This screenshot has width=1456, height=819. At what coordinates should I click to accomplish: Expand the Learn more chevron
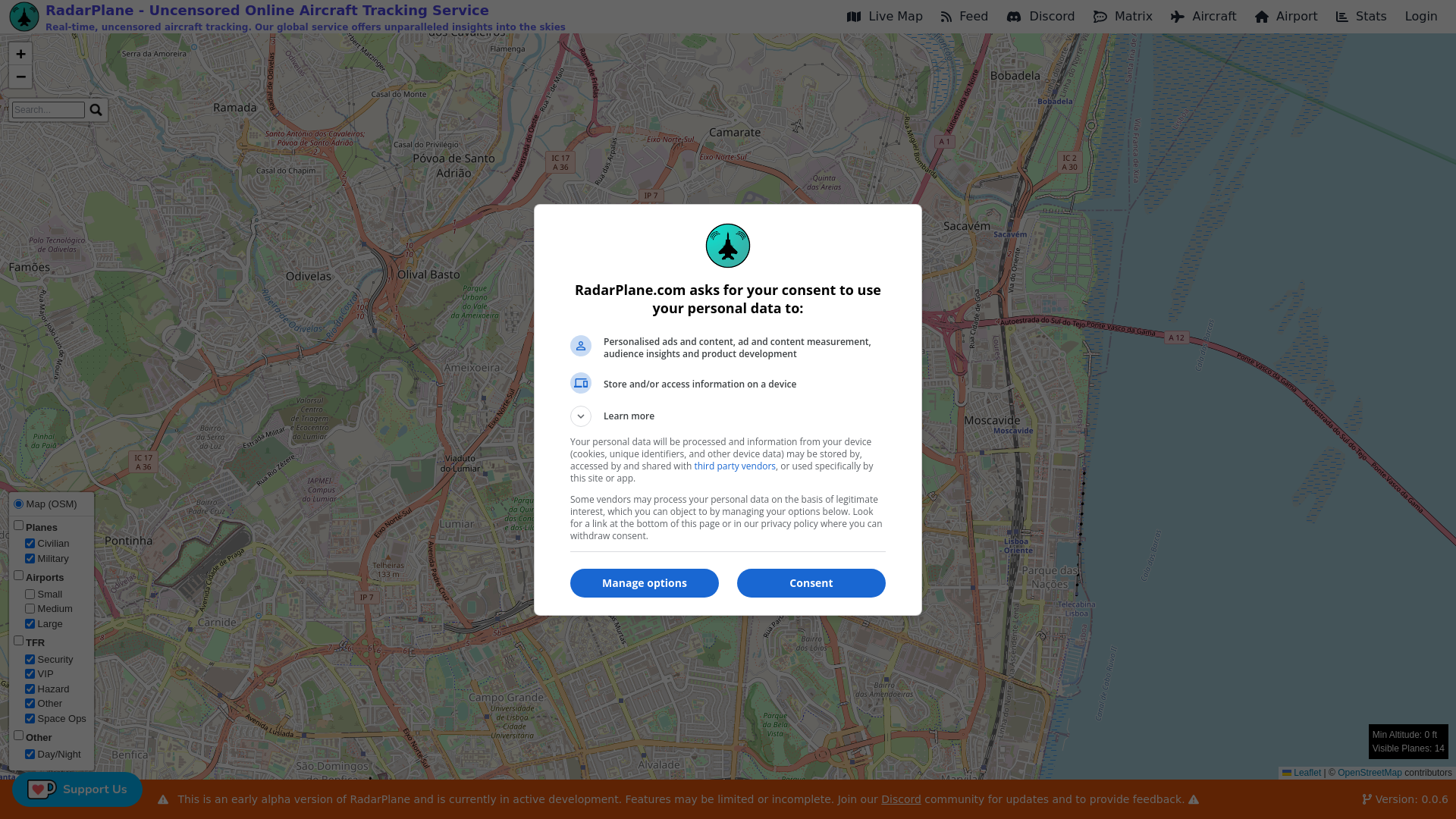(x=581, y=416)
